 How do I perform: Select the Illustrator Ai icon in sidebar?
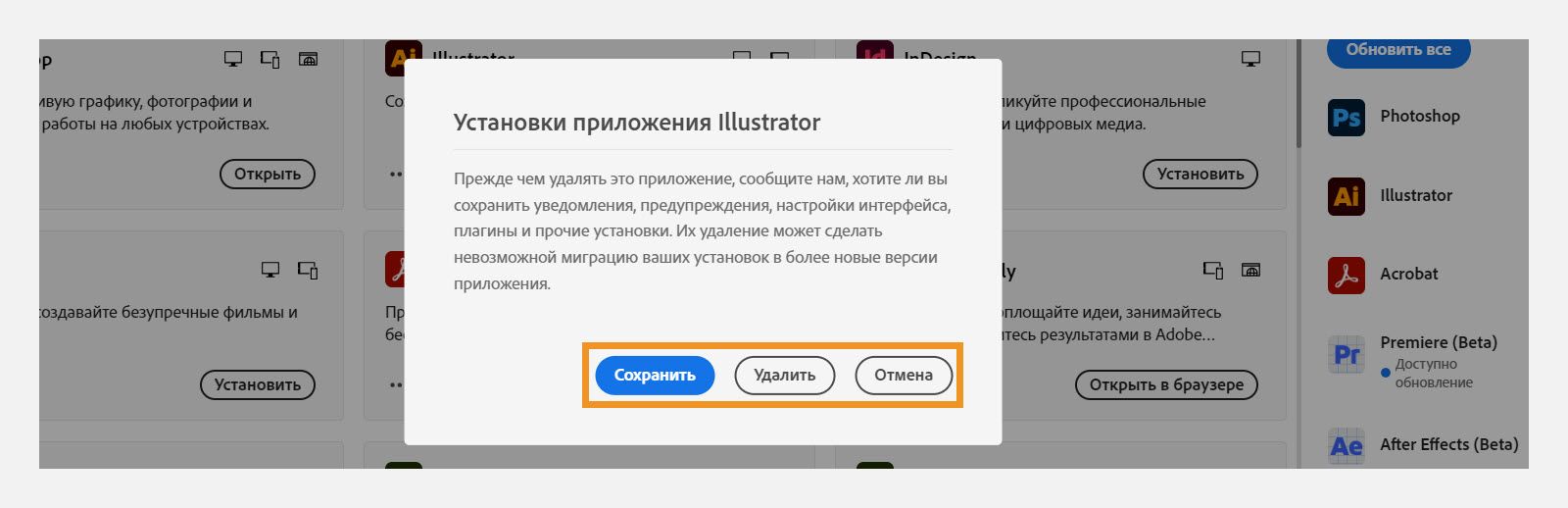(1347, 196)
